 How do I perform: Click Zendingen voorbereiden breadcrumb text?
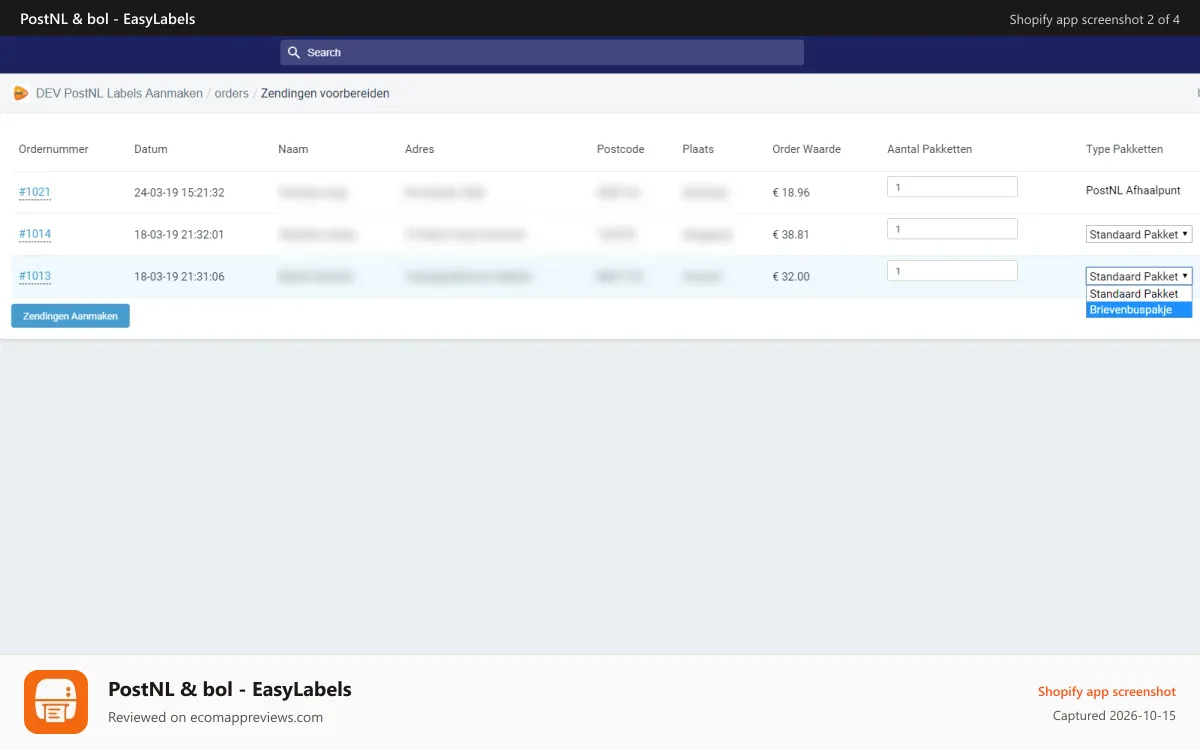[325, 93]
